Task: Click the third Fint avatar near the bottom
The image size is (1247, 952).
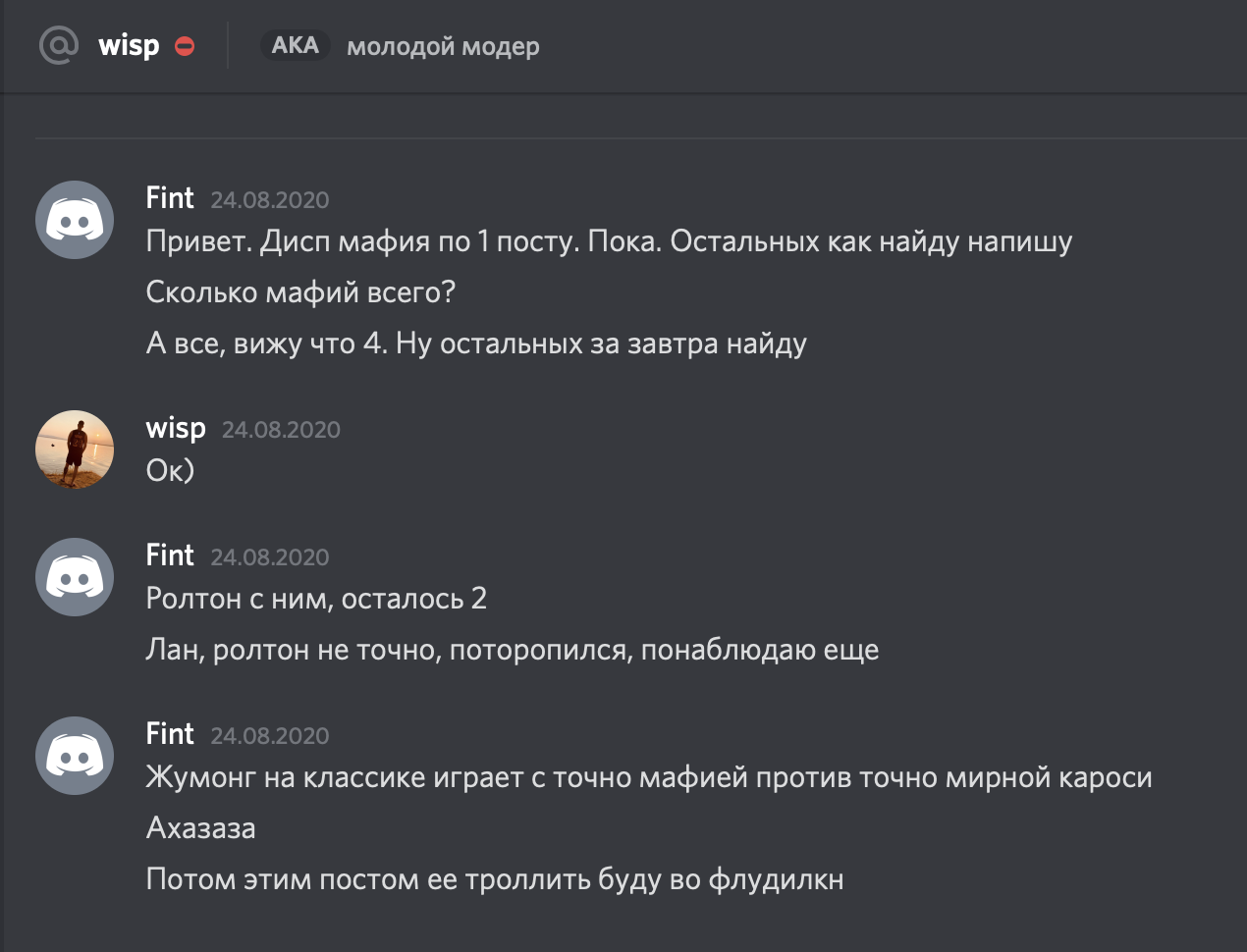Action: pos(74,757)
